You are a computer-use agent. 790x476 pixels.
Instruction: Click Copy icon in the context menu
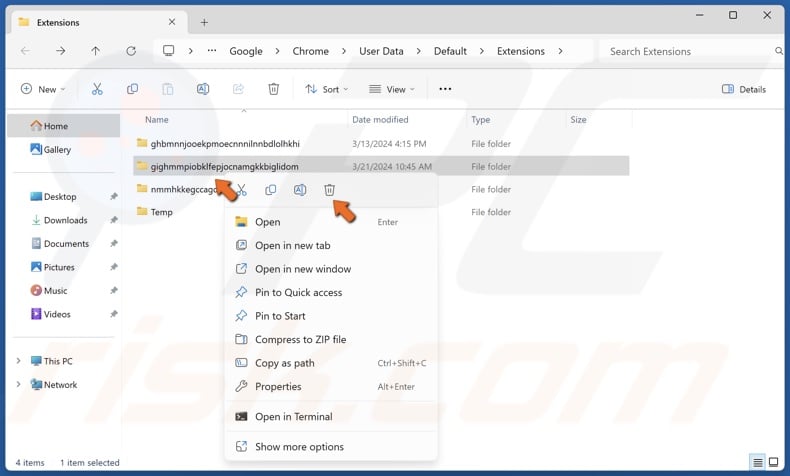click(x=271, y=190)
